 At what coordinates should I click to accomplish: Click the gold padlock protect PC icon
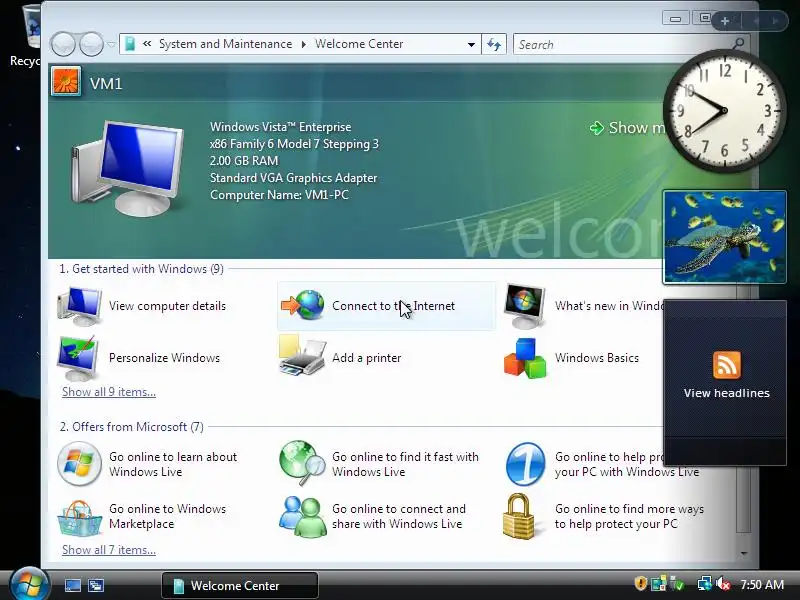coord(519,516)
